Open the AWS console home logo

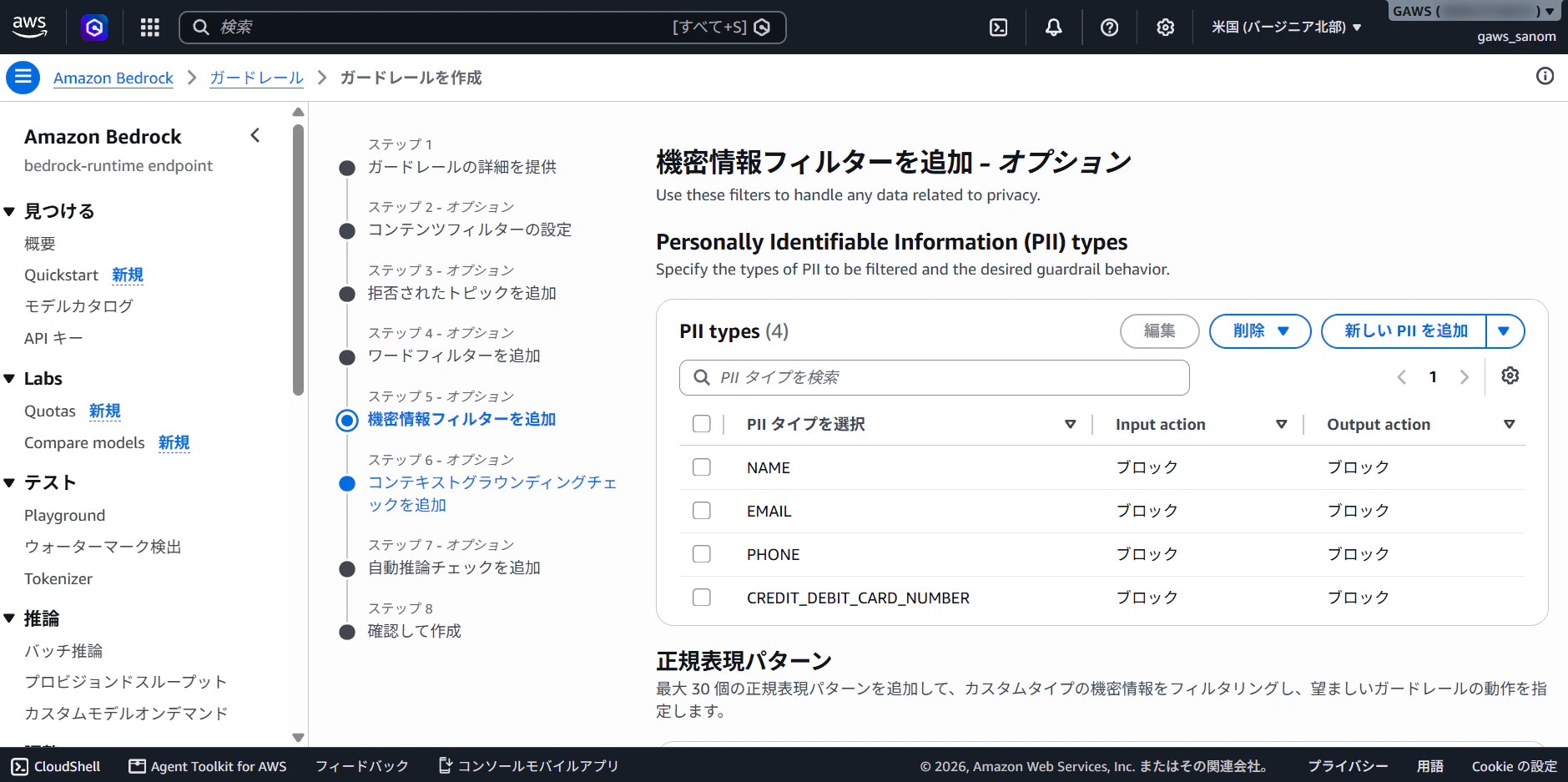tap(29, 27)
